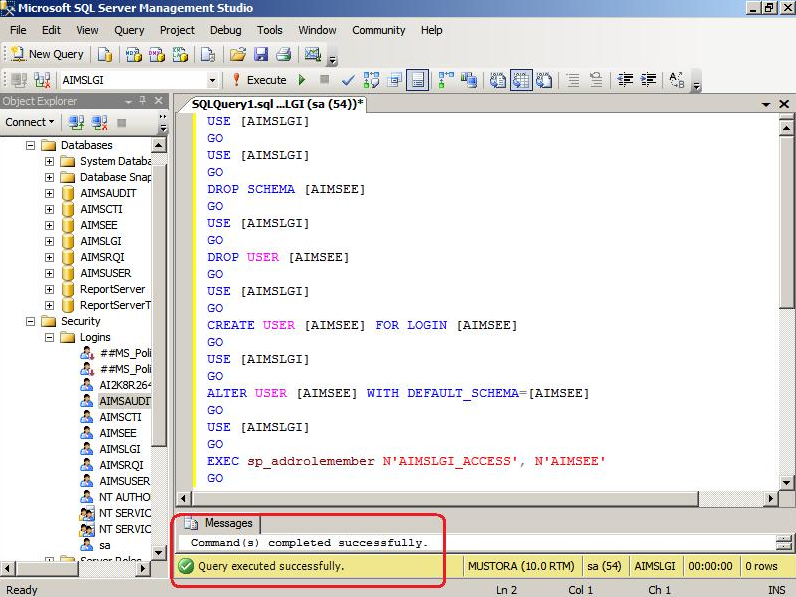Viewport: 796px width, 597px height.
Task: Switch to Results to File
Action: 544,80
